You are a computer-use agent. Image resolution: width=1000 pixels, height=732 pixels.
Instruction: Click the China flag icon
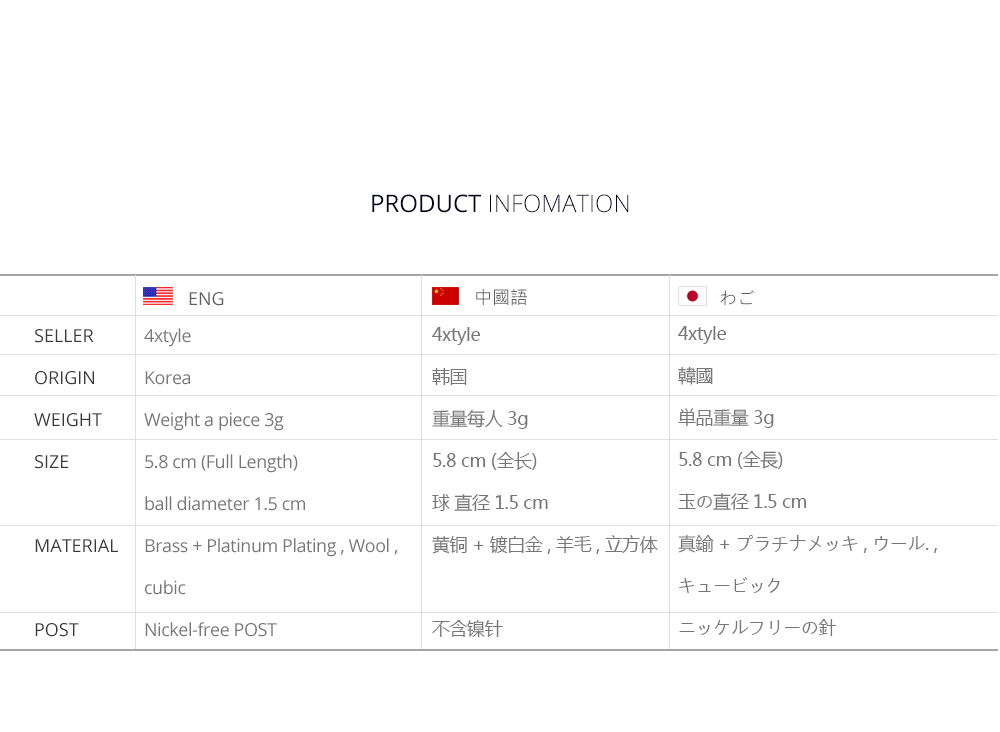pos(445,296)
